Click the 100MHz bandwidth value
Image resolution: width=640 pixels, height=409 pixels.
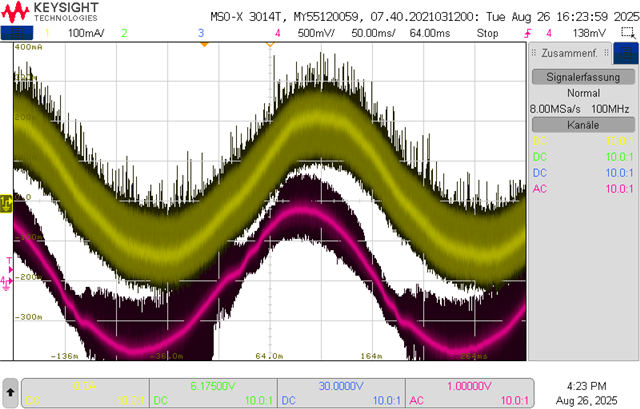click(x=610, y=109)
